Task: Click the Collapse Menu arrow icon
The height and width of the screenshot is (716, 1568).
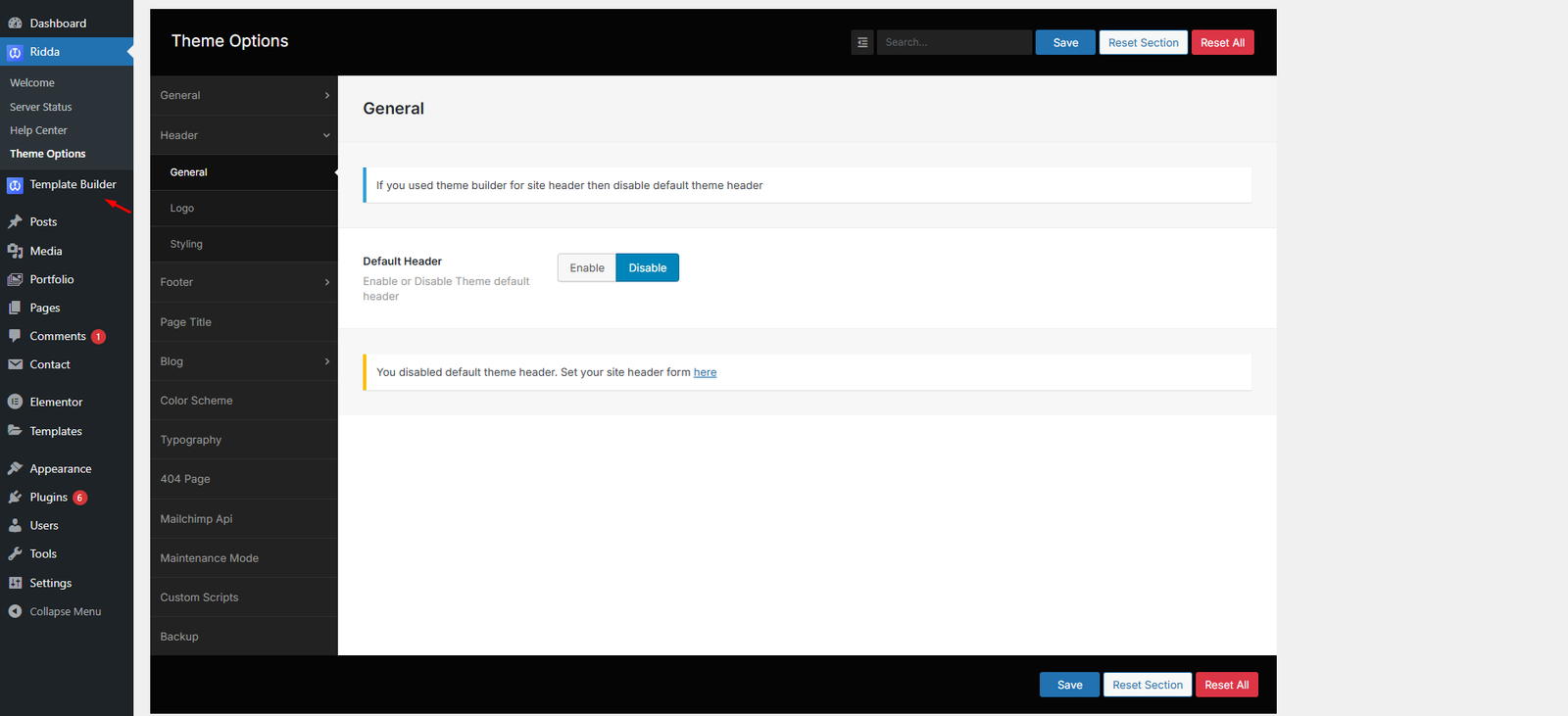Action: point(15,611)
